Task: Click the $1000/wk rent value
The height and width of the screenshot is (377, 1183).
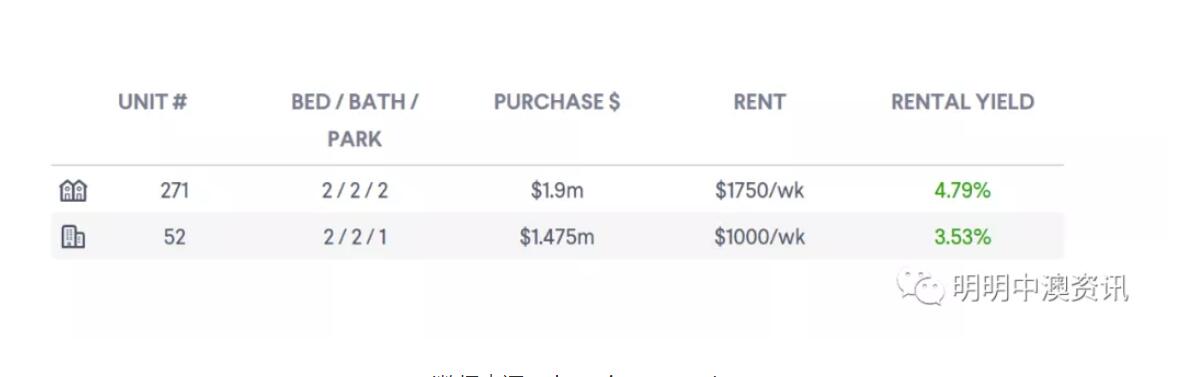Action: coord(760,237)
